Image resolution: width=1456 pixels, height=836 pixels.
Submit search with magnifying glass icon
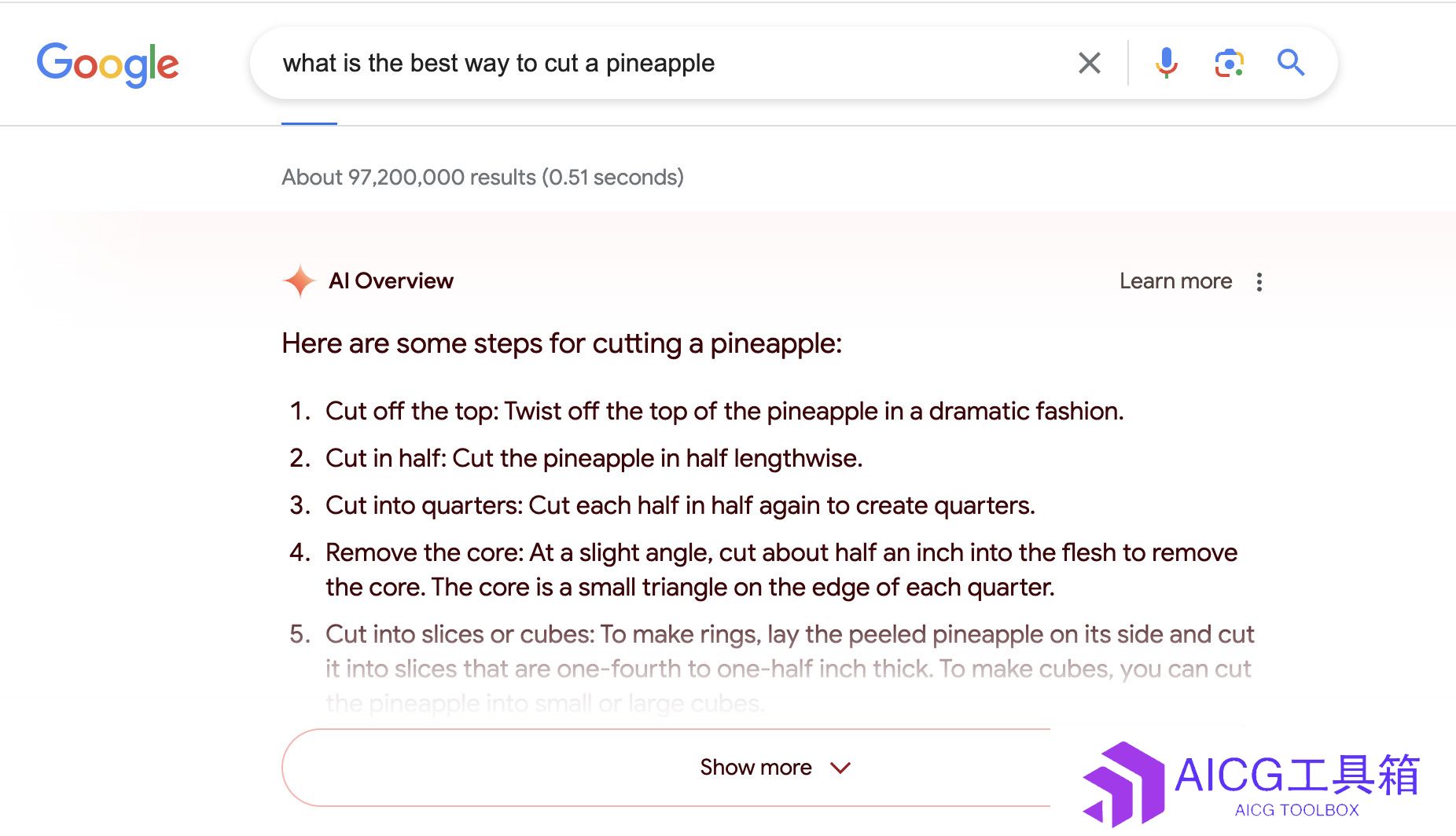[x=1291, y=63]
